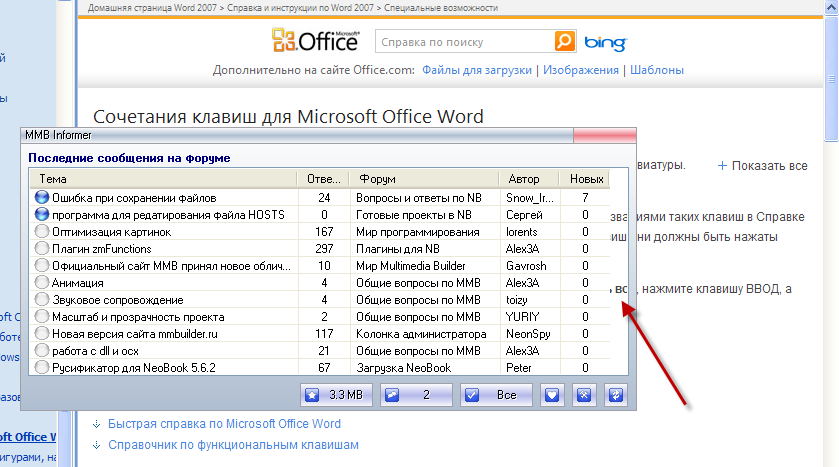This screenshot has width=839, height=467.
Task: Click the Office logo
Action: 315,40
